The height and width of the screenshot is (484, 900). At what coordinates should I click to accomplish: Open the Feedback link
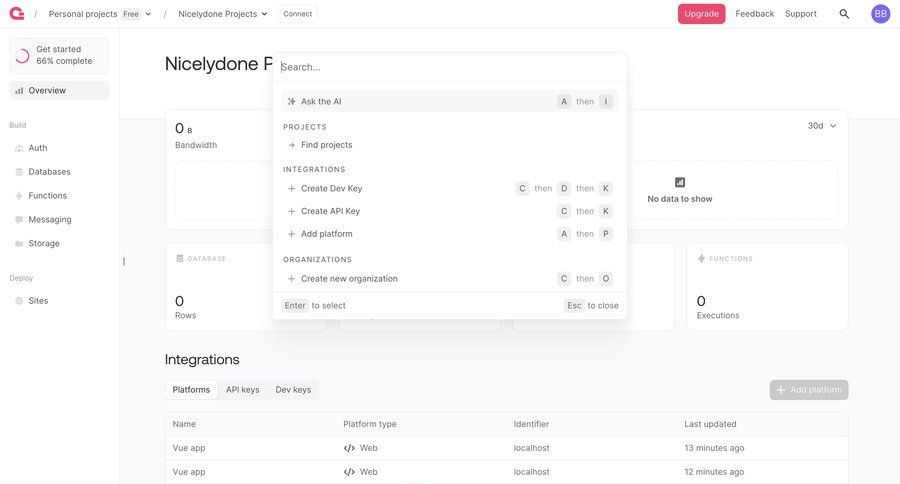coord(754,14)
